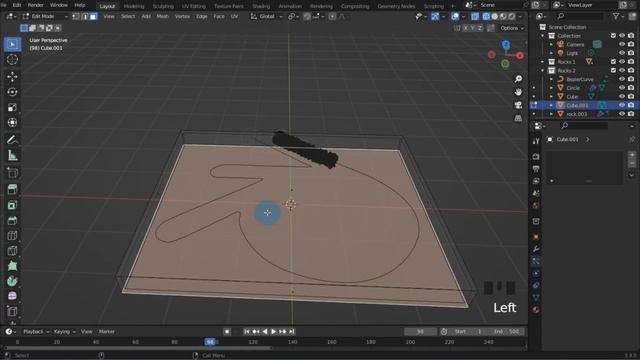Select the Transform tool
The width and height of the screenshot is (640, 360).
coord(12,122)
